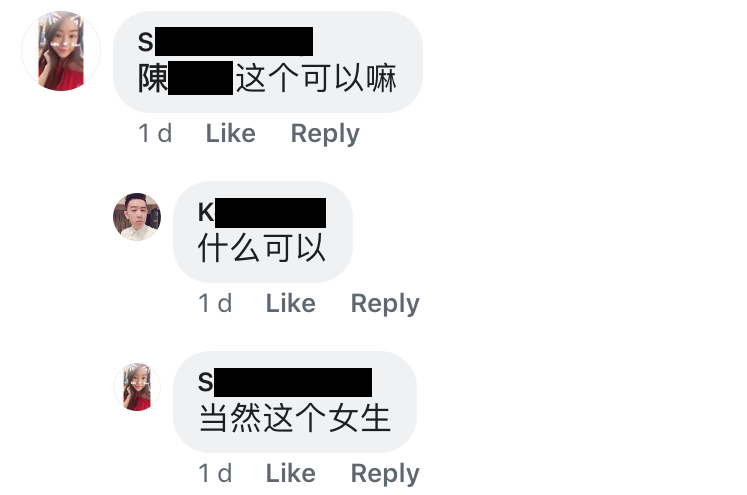Like the comment 这个可以嘛
Image resolution: width=747 pixels, height=495 pixels.
[x=231, y=133]
